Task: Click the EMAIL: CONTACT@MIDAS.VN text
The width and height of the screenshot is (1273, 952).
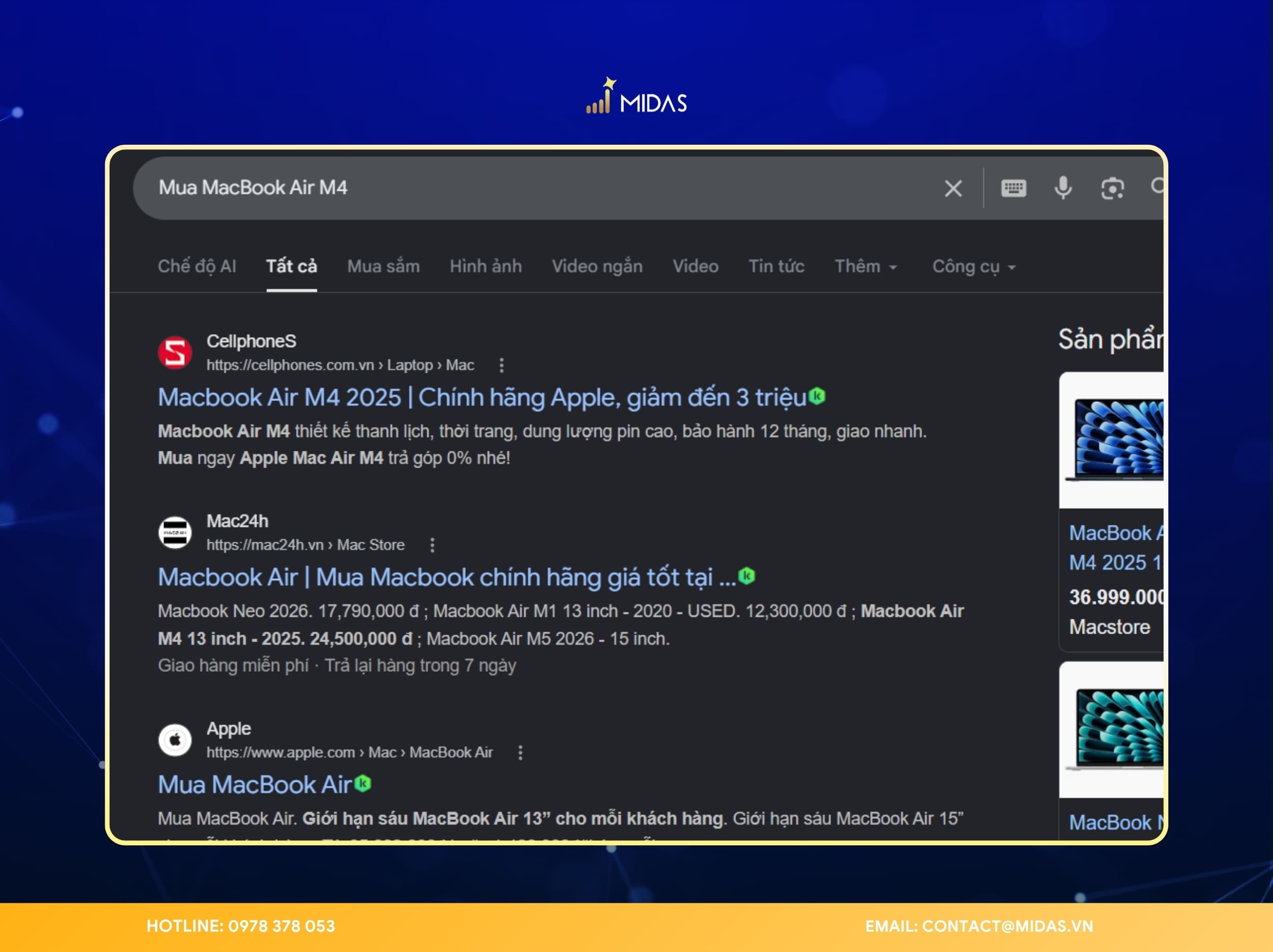Action: point(979,926)
